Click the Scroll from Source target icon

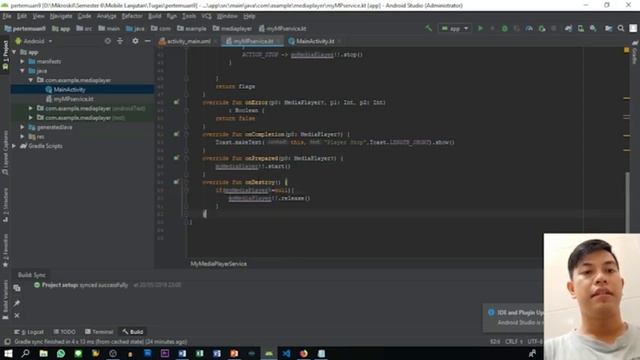[x=107, y=41]
